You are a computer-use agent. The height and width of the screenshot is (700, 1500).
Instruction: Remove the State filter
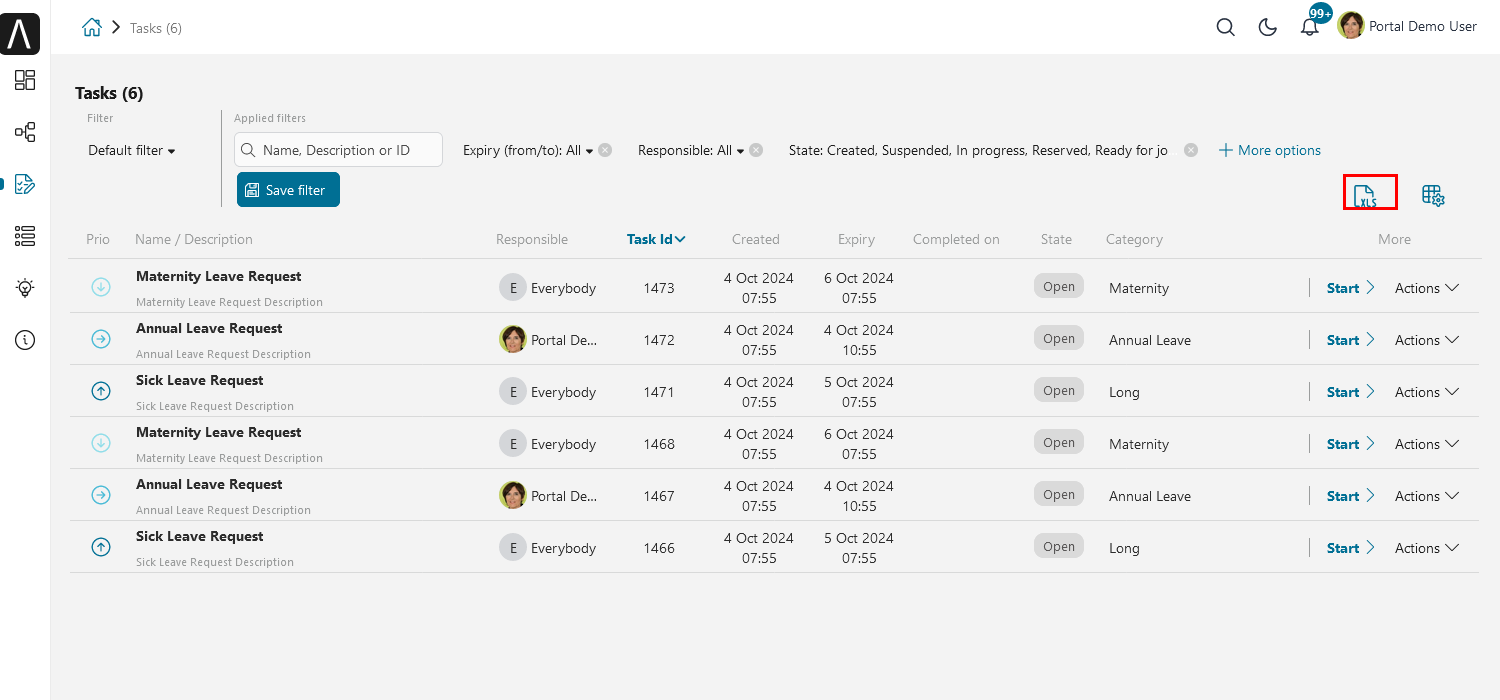pos(1190,150)
